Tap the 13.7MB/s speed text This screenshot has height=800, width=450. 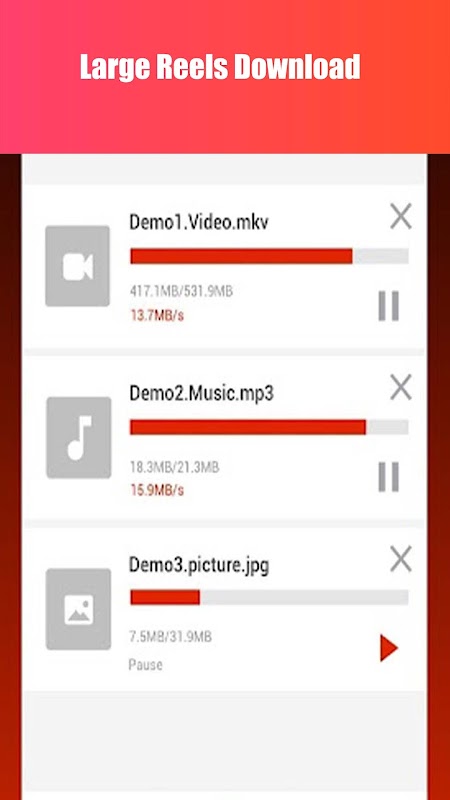[x=157, y=315]
